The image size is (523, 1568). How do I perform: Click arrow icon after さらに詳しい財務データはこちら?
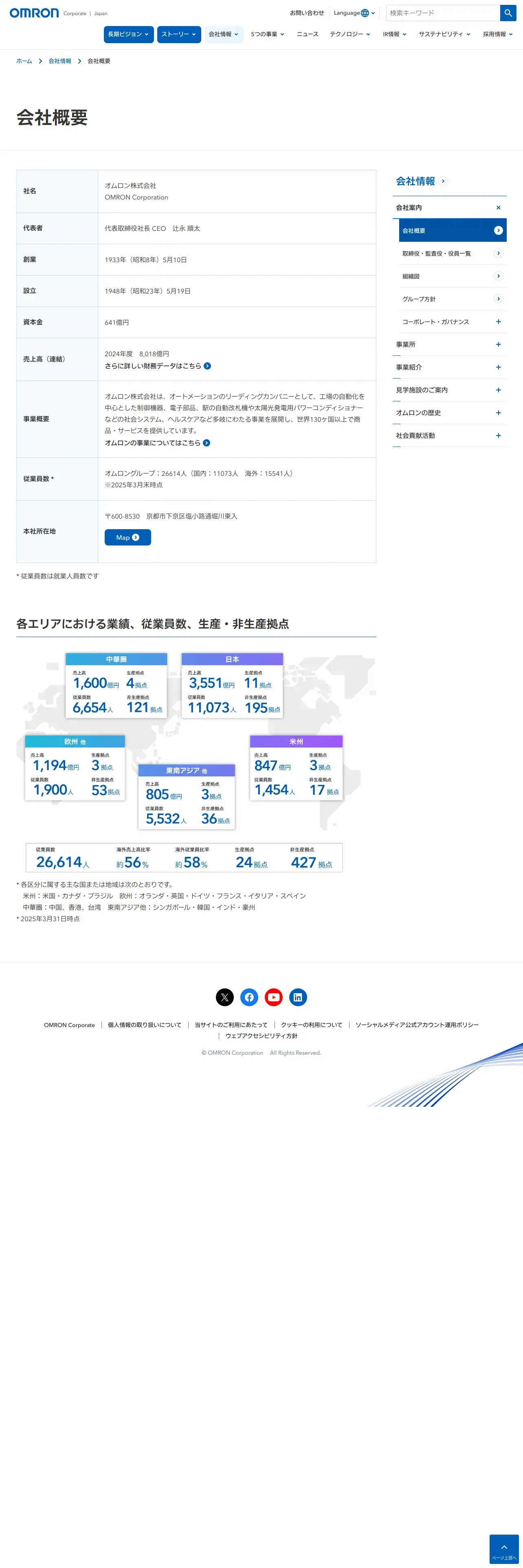point(208,366)
